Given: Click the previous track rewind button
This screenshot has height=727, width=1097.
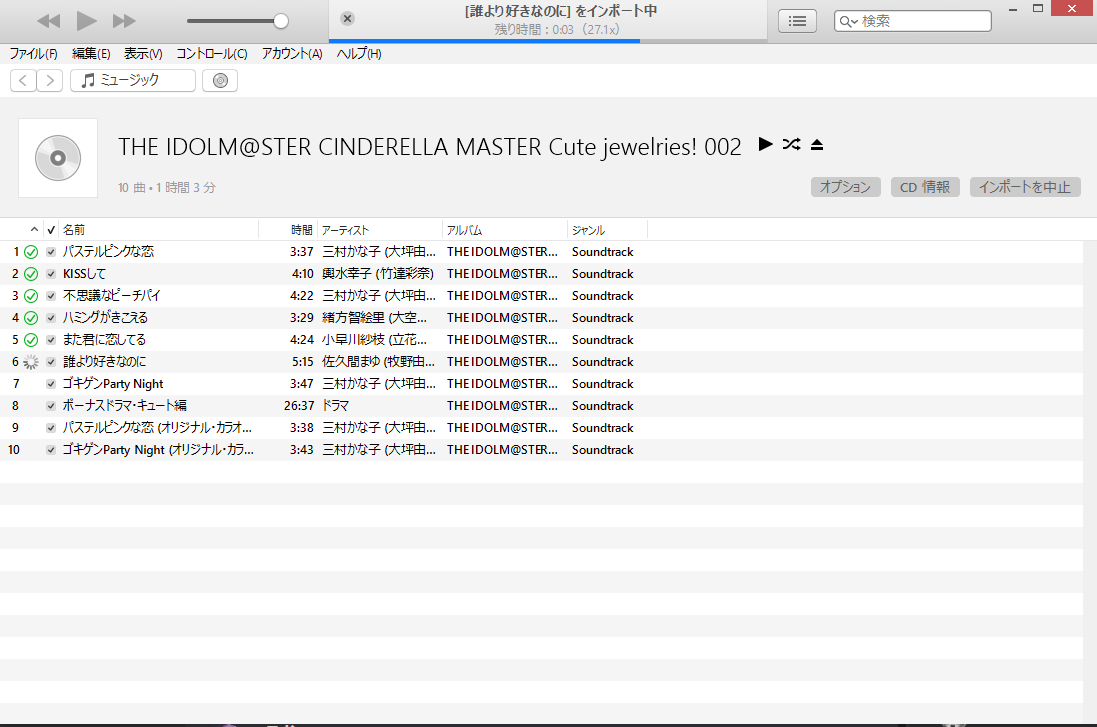Looking at the screenshot, I should (x=48, y=21).
